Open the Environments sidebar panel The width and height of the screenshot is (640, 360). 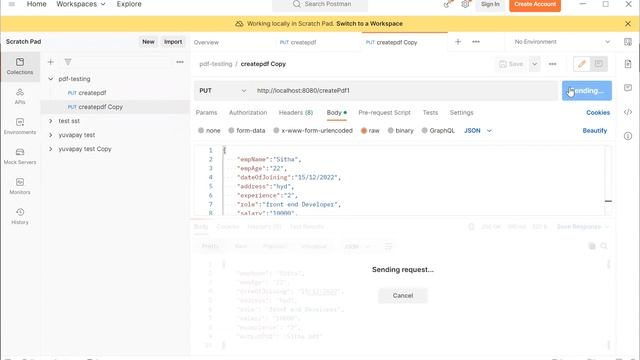coord(20,126)
